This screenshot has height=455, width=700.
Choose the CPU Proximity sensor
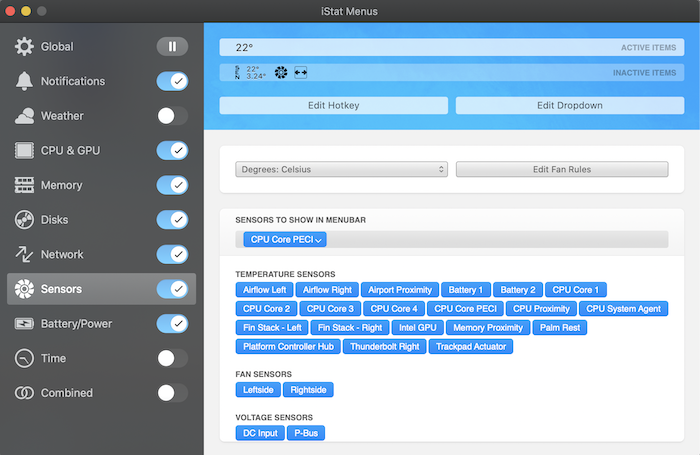541,309
